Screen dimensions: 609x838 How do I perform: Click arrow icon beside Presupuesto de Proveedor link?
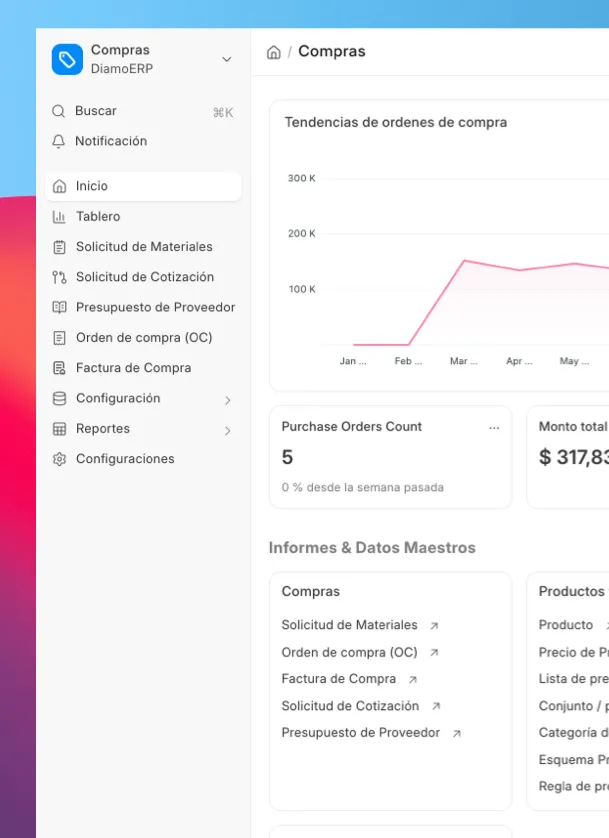point(457,734)
